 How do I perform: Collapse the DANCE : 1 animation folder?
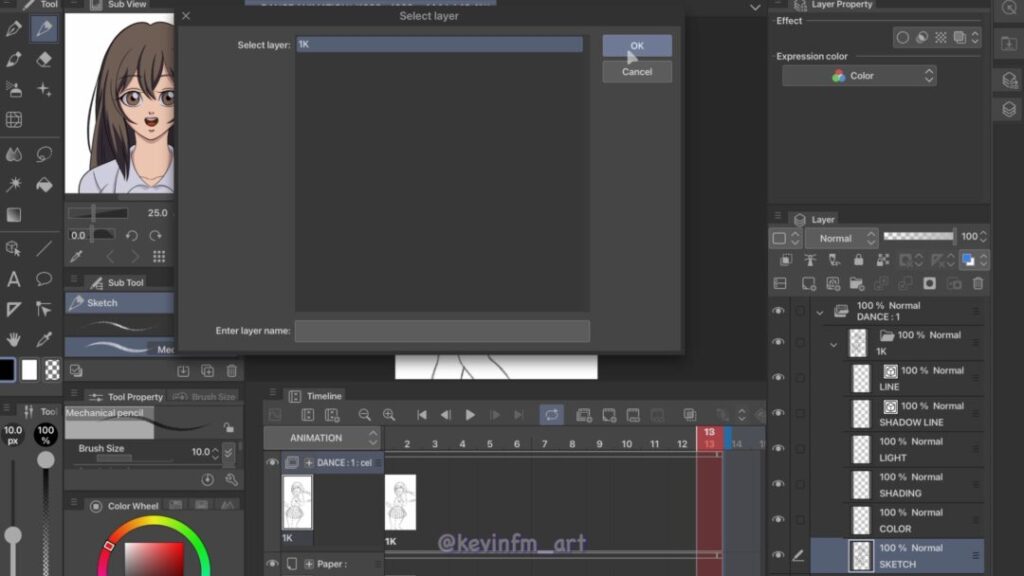820,312
